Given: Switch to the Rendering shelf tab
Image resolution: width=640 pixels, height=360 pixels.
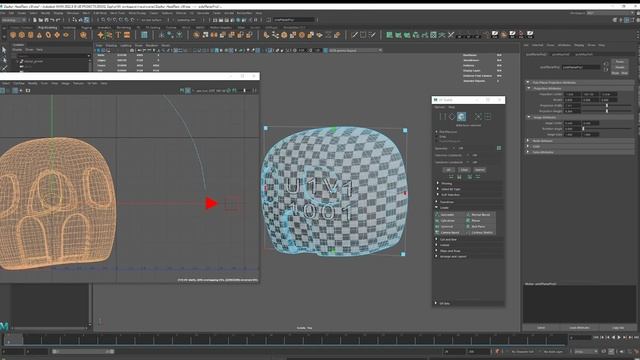Looking at the screenshot, I should pyautogui.click(x=124, y=28).
